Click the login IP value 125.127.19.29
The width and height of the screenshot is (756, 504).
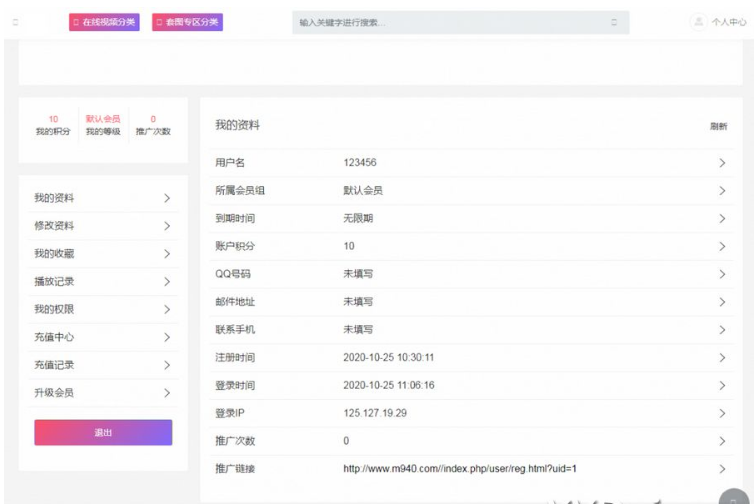pyautogui.click(x=375, y=413)
